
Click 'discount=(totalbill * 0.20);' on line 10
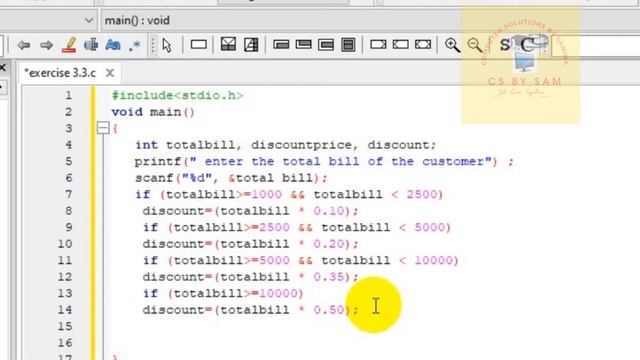[x=250, y=244]
